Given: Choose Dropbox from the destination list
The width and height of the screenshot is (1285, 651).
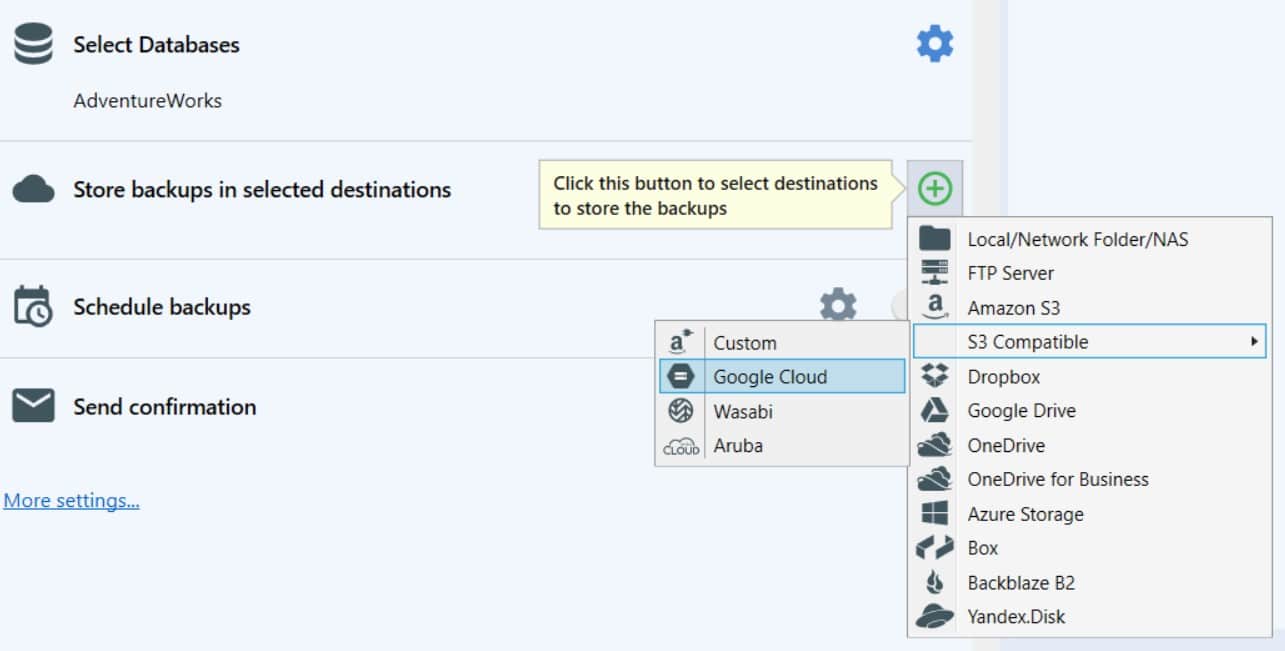Looking at the screenshot, I should 1002,376.
